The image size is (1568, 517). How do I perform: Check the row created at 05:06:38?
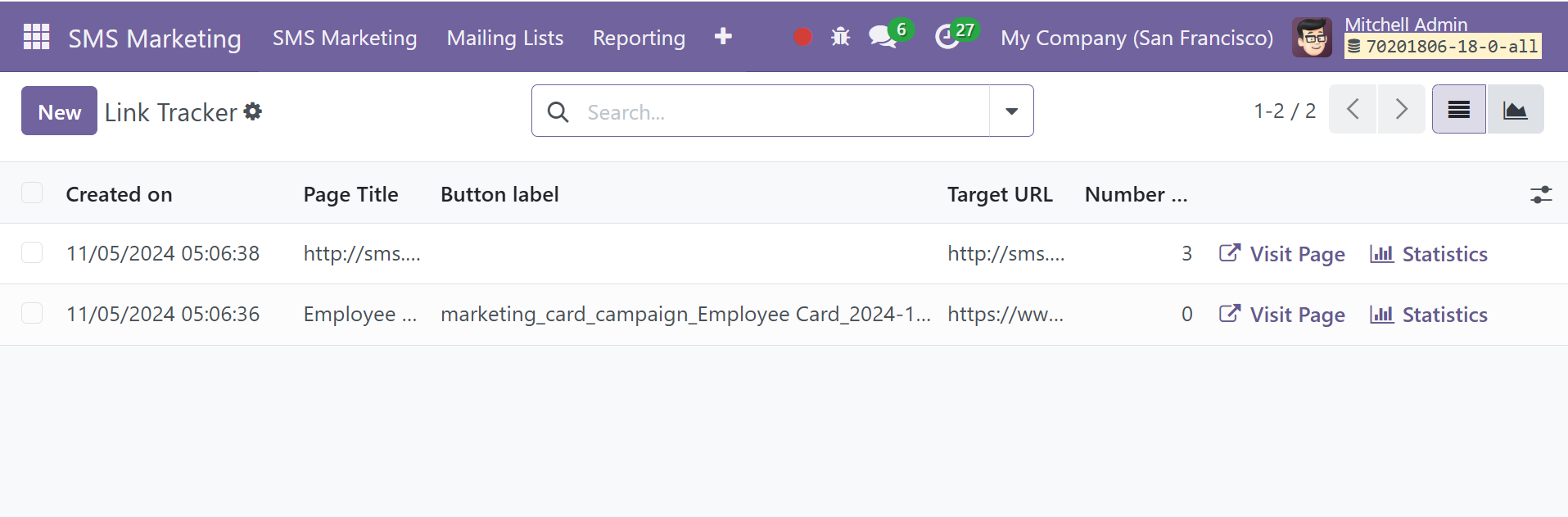pyautogui.click(x=32, y=252)
